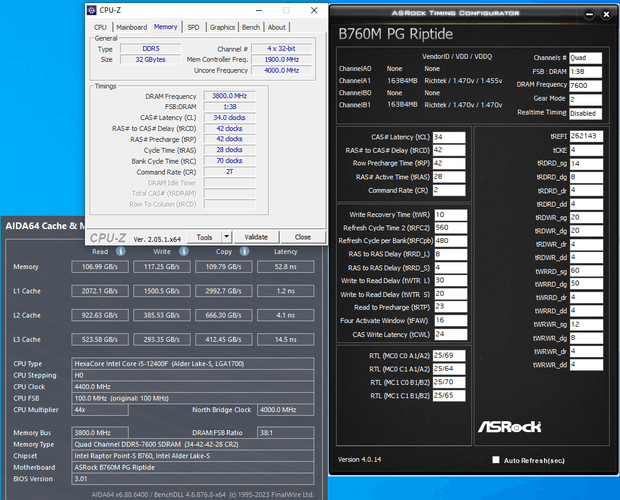Minimize the ASRock Timing Configurator window
Viewport: 620px width, 500px height.
coord(589,15)
